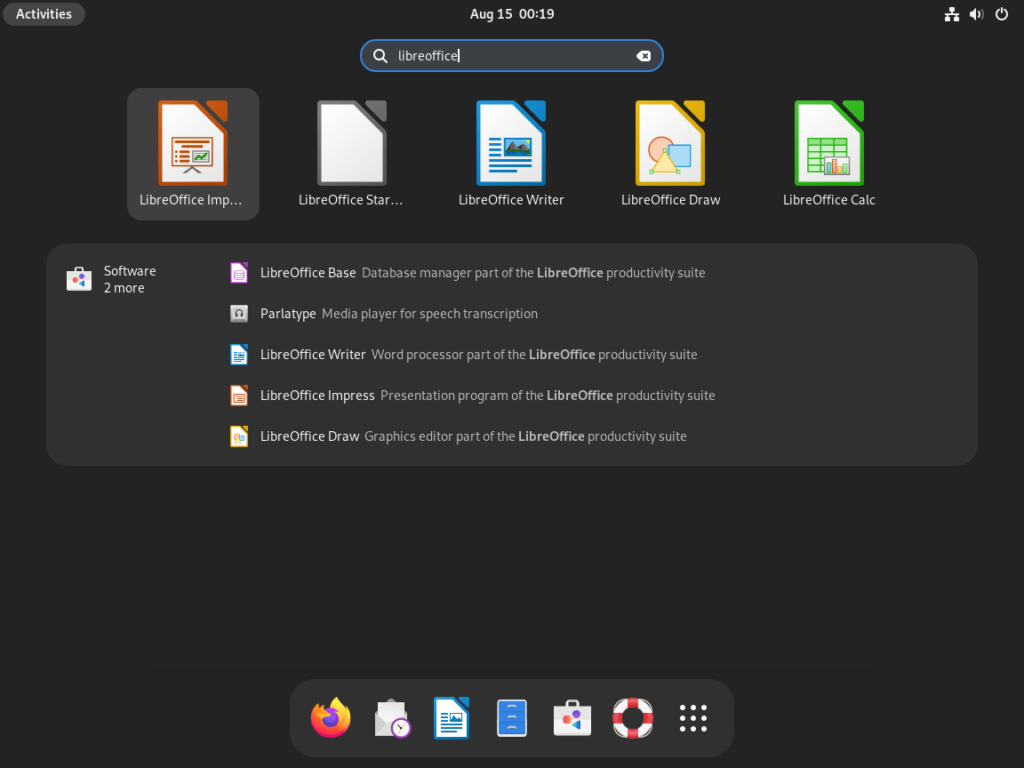Open the Evolution mail and calendar dock icon
1024x768 pixels.
[x=391, y=718]
